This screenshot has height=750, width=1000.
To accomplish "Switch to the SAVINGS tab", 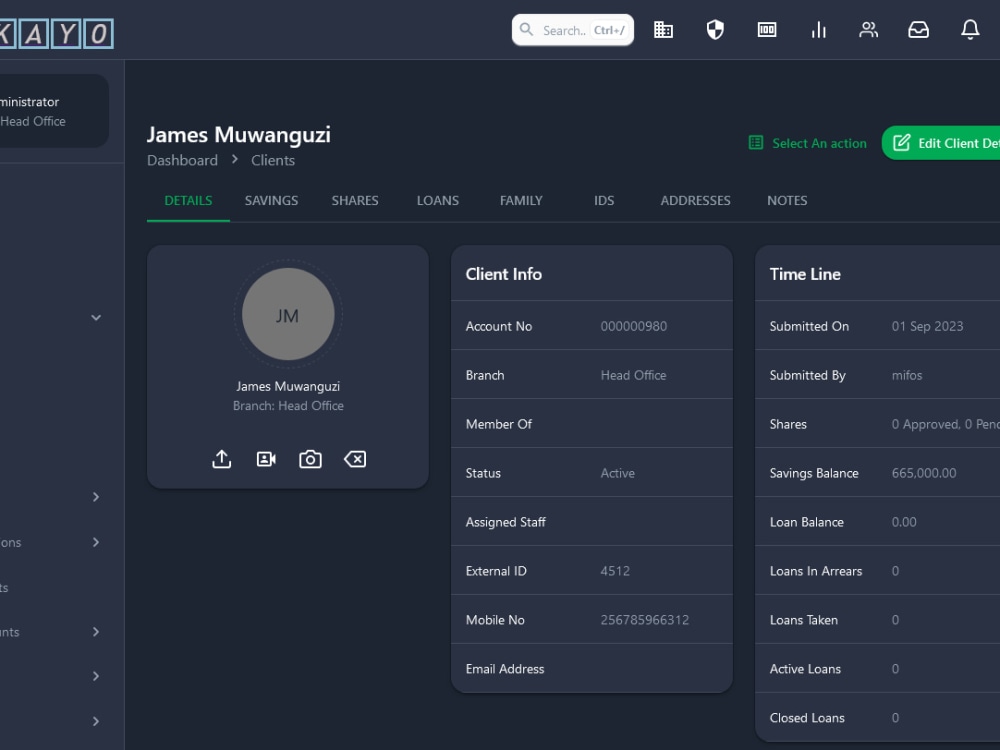I will click(x=271, y=200).
